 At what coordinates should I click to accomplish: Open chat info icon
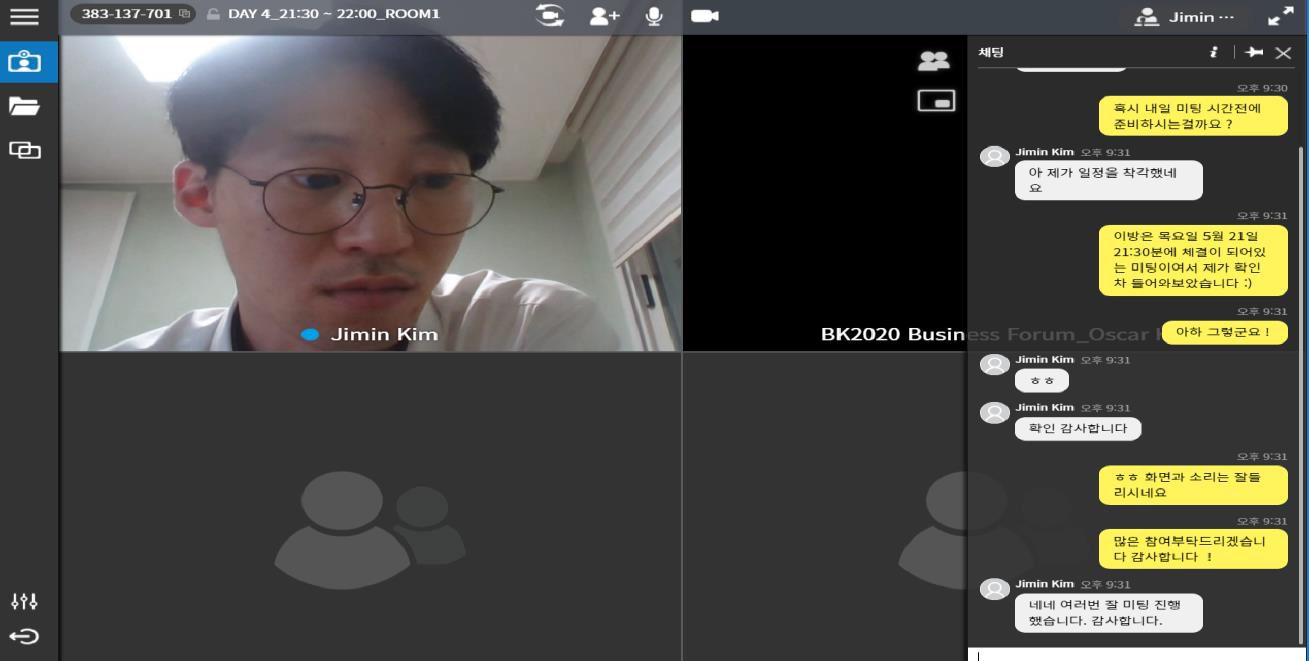[x=1214, y=52]
